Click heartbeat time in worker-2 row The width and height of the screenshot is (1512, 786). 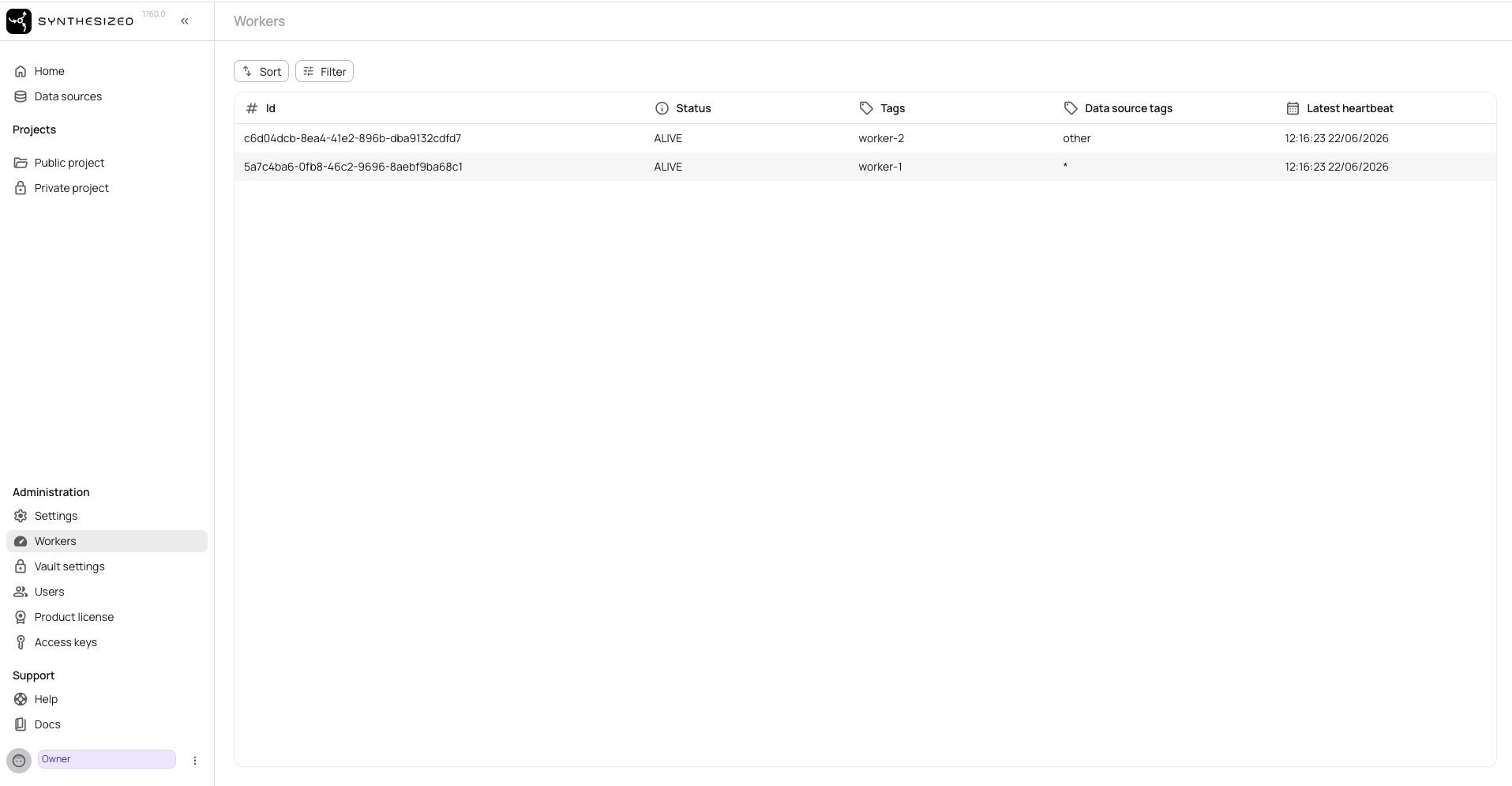tap(1336, 138)
